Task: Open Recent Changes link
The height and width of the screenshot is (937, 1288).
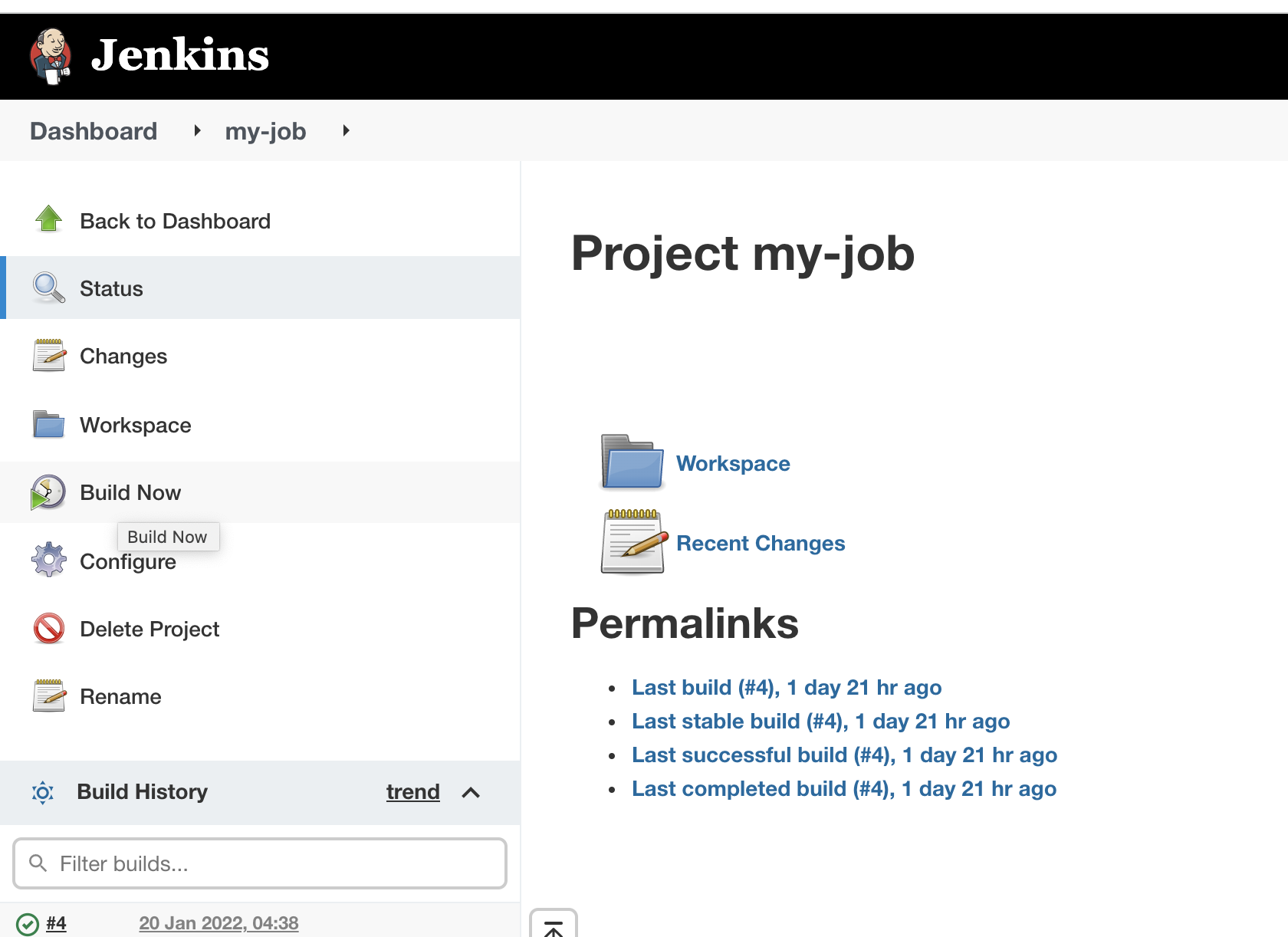Action: click(x=761, y=544)
